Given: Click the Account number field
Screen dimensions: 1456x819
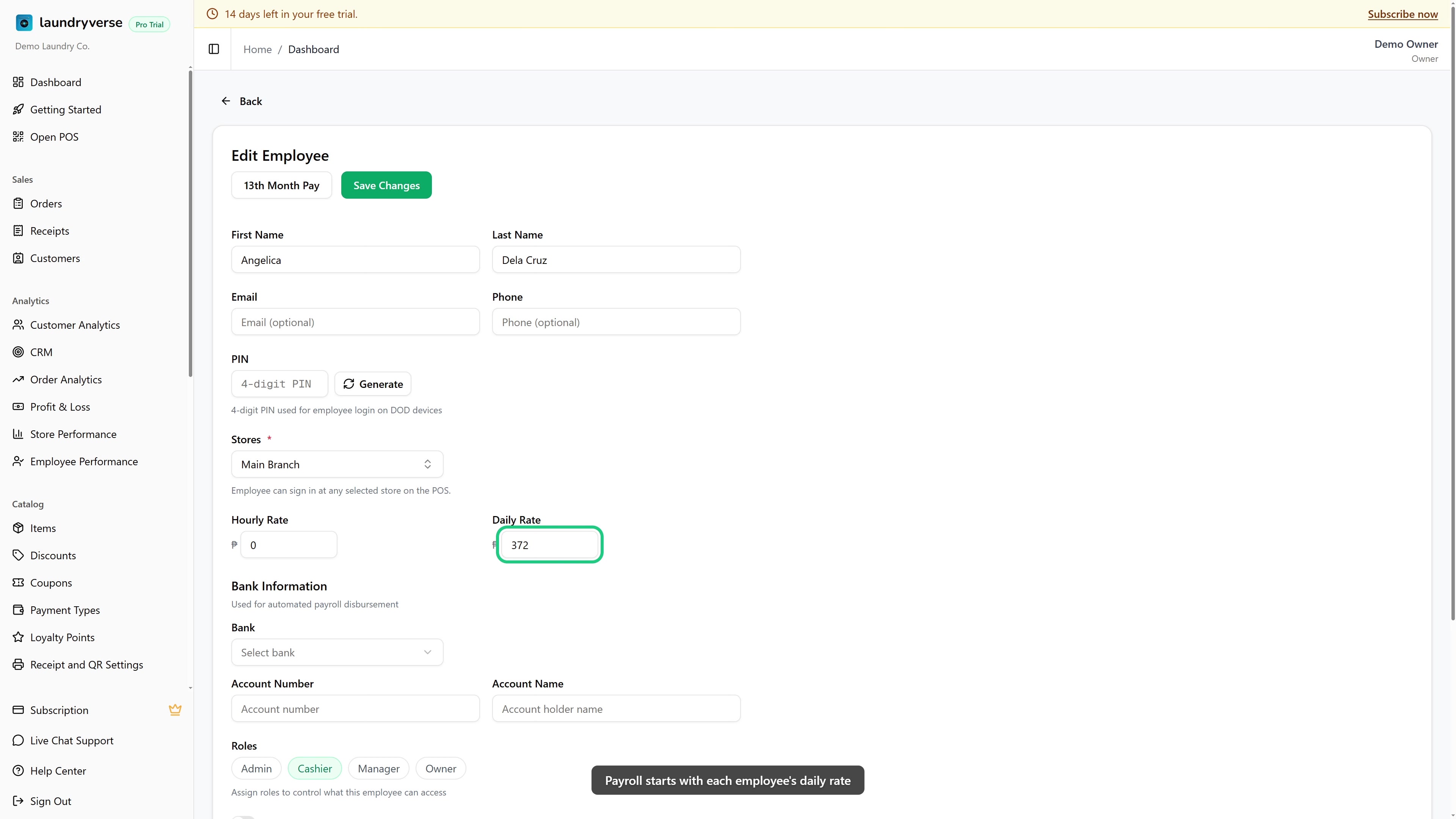Looking at the screenshot, I should click(x=356, y=708).
